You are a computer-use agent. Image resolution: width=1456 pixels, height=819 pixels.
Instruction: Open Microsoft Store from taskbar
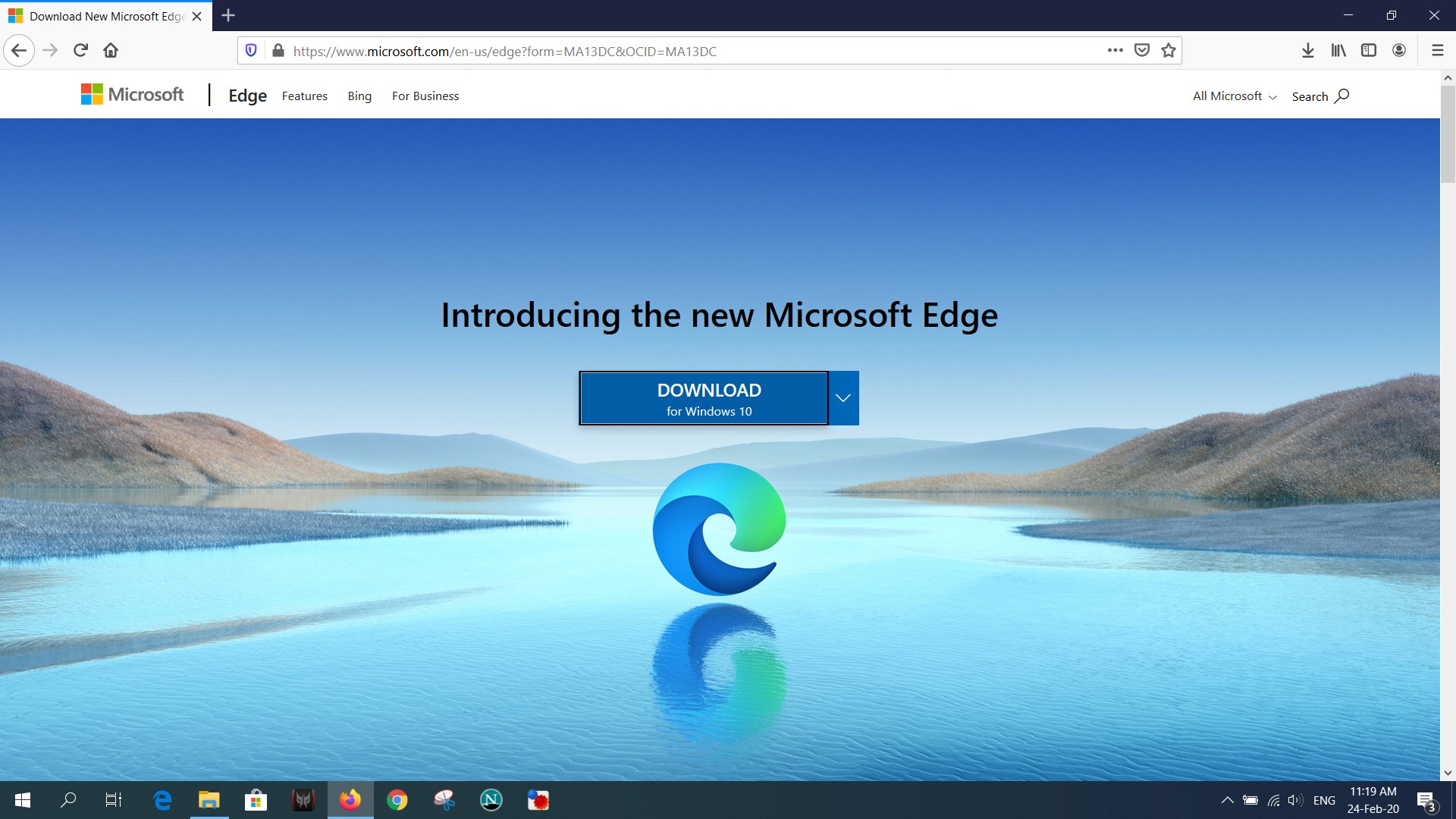pos(256,800)
